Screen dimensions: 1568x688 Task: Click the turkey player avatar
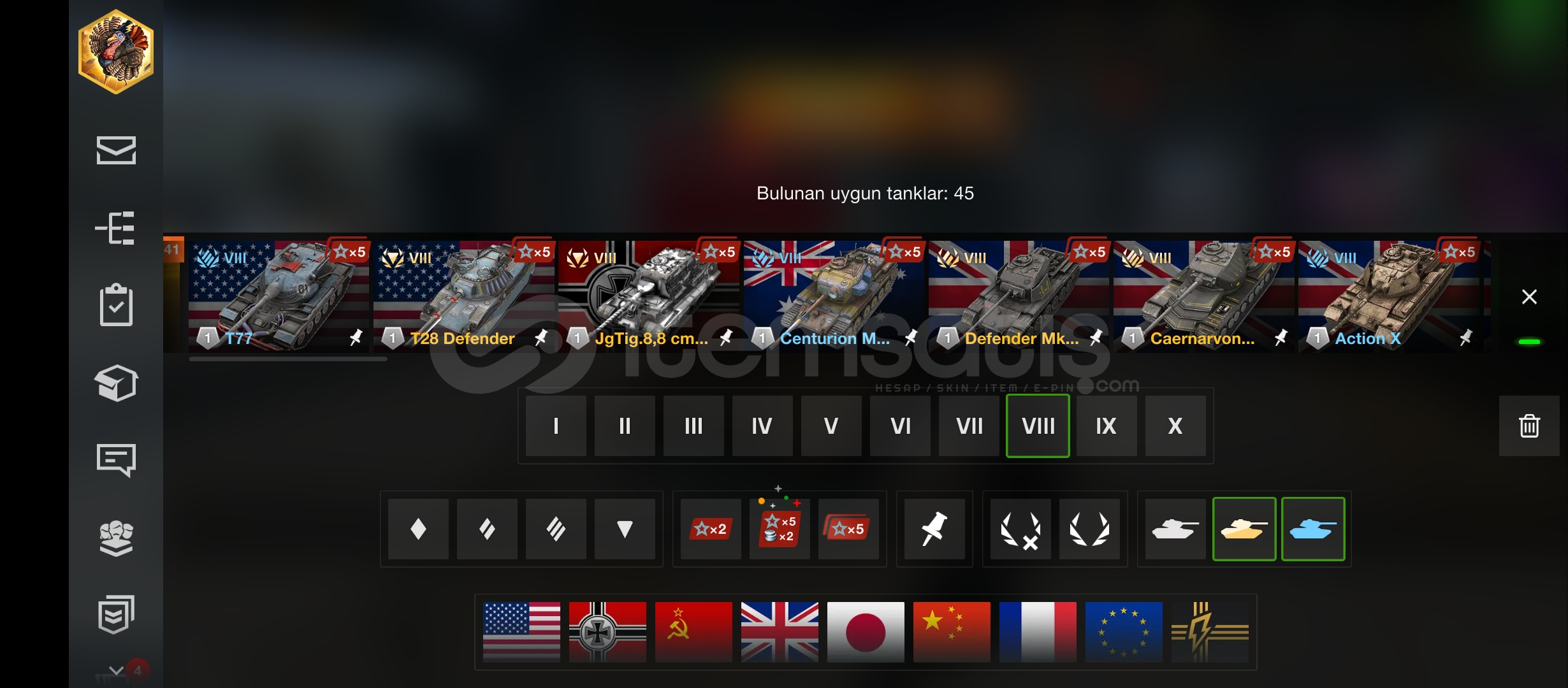coord(116,52)
